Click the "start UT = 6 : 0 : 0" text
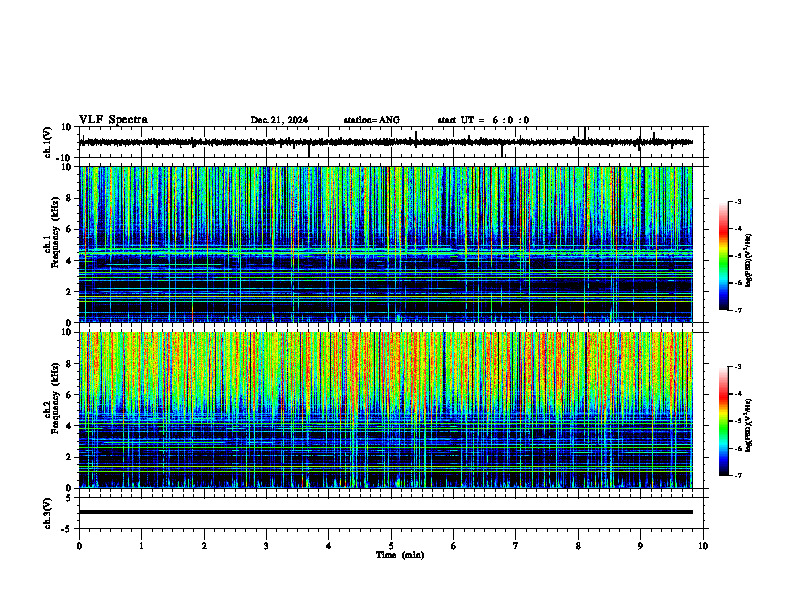 (x=483, y=120)
